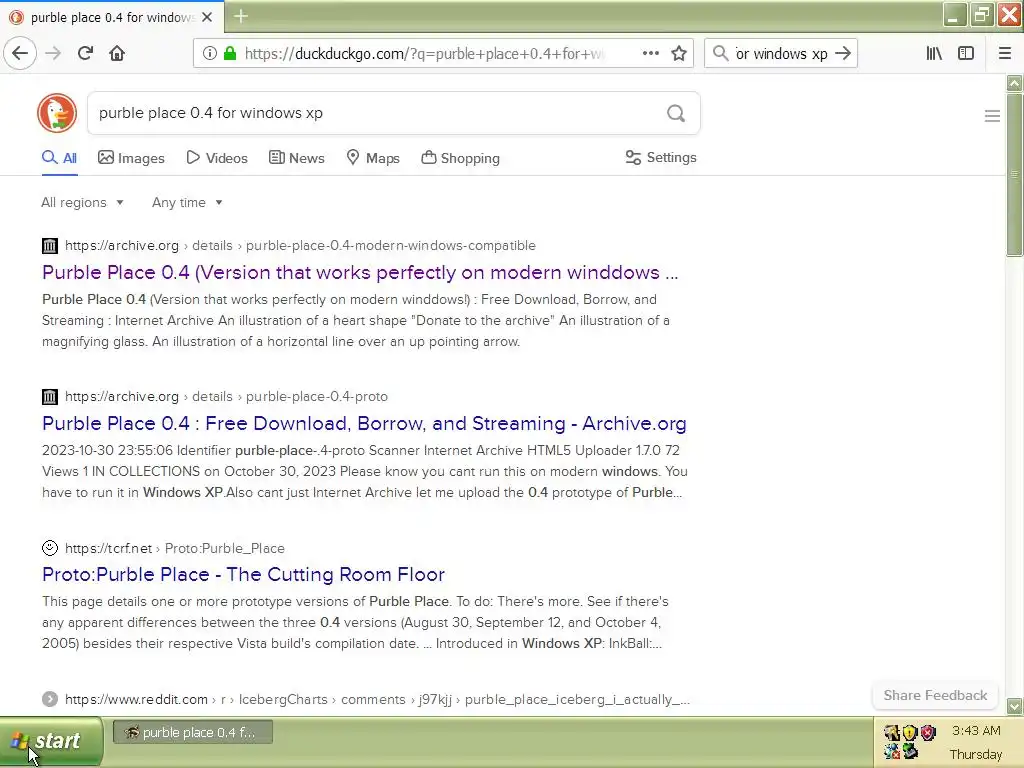
Task: Click the 3:43 AM taskbar clock
Action: click(x=976, y=730)
